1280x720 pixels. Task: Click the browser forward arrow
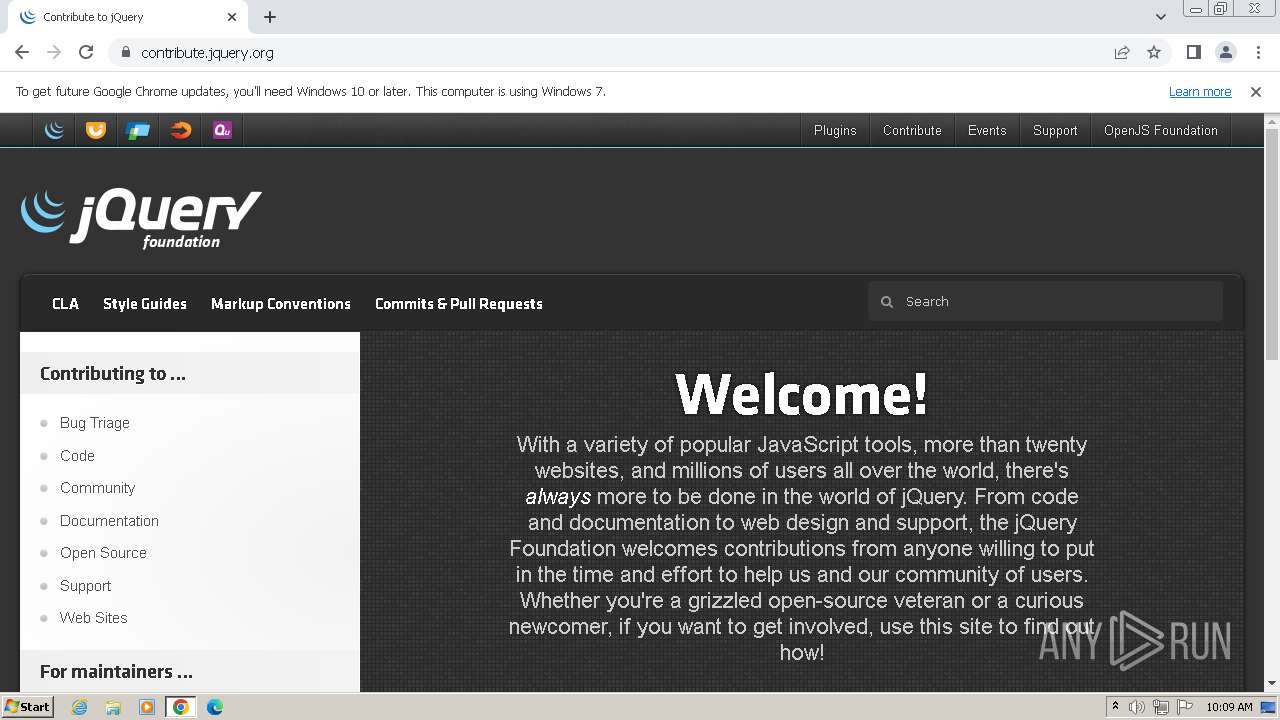[54, 53]
